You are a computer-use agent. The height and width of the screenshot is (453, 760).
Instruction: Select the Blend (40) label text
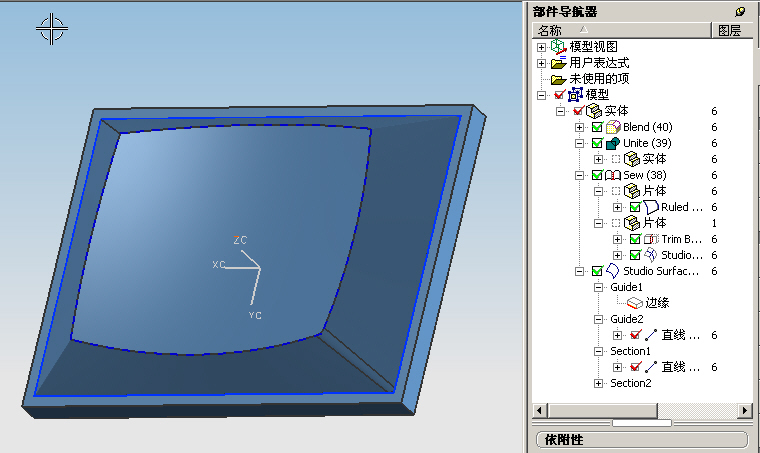[648, 127]
